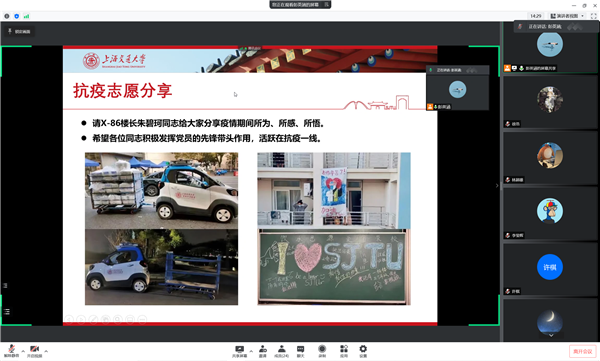Image resolution: width=600 pixels, height=361 pixels.
Task: Click the muted mic icon in speaking banner
Action: click(520, 26)
